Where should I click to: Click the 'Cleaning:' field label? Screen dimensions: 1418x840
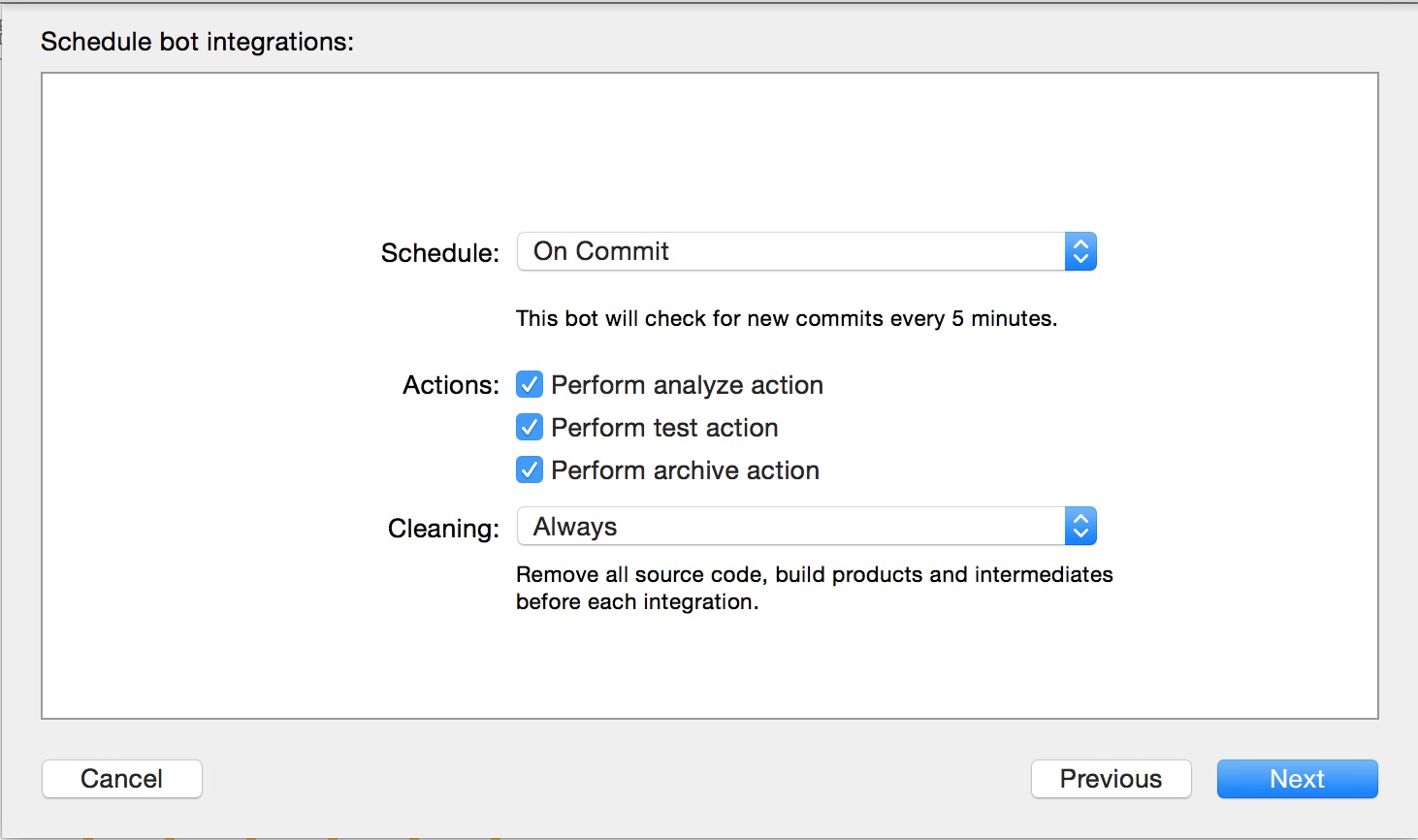[444, 529]
